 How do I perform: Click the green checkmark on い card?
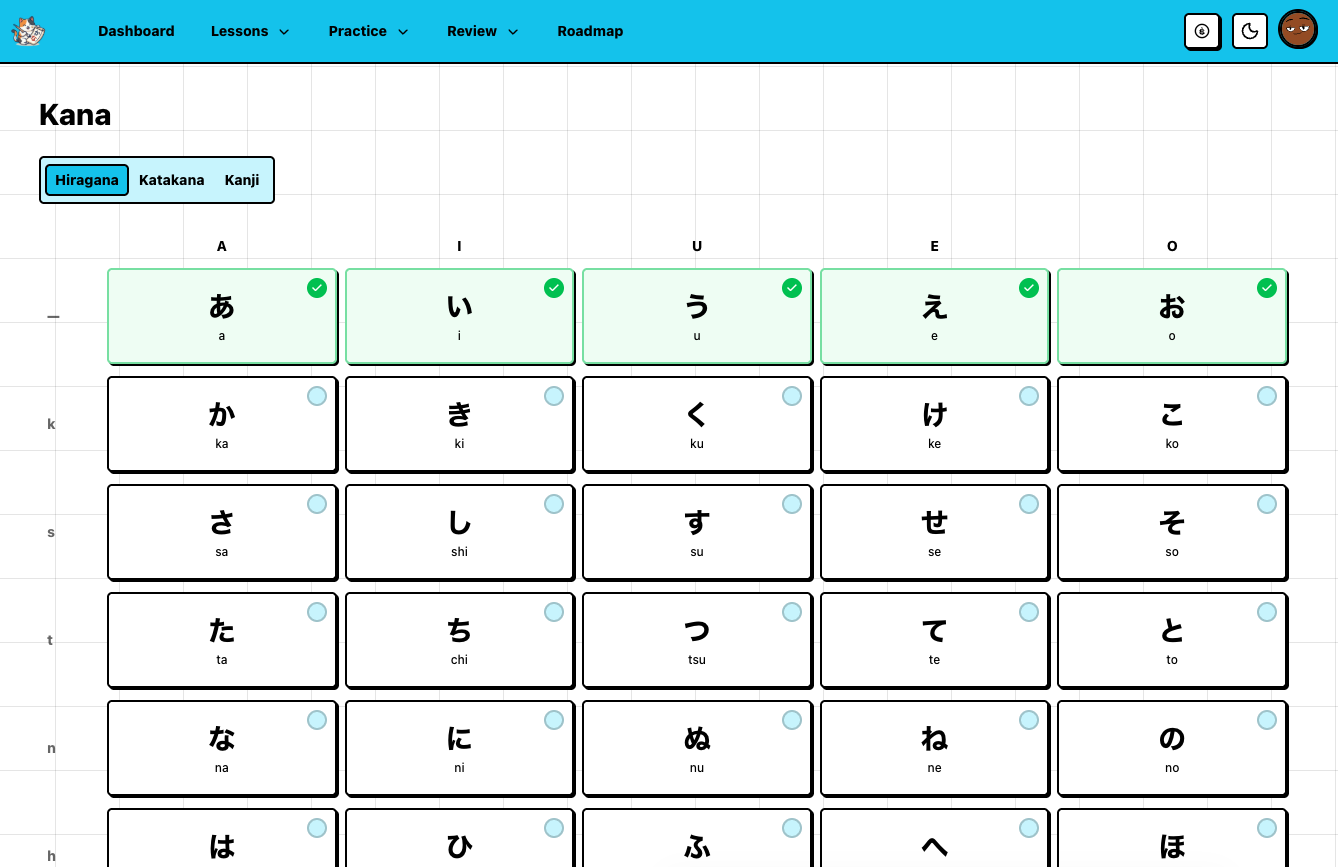tap(554, 288)
